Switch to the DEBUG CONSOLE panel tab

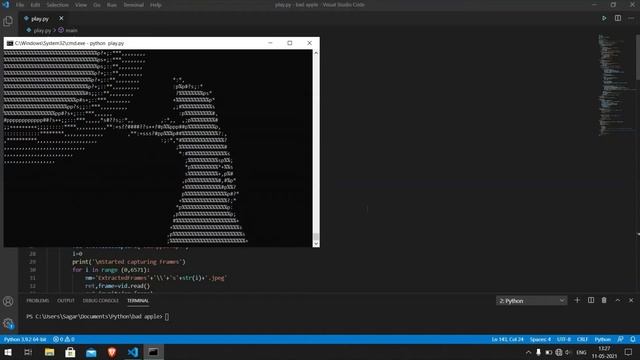click(100, 301)
